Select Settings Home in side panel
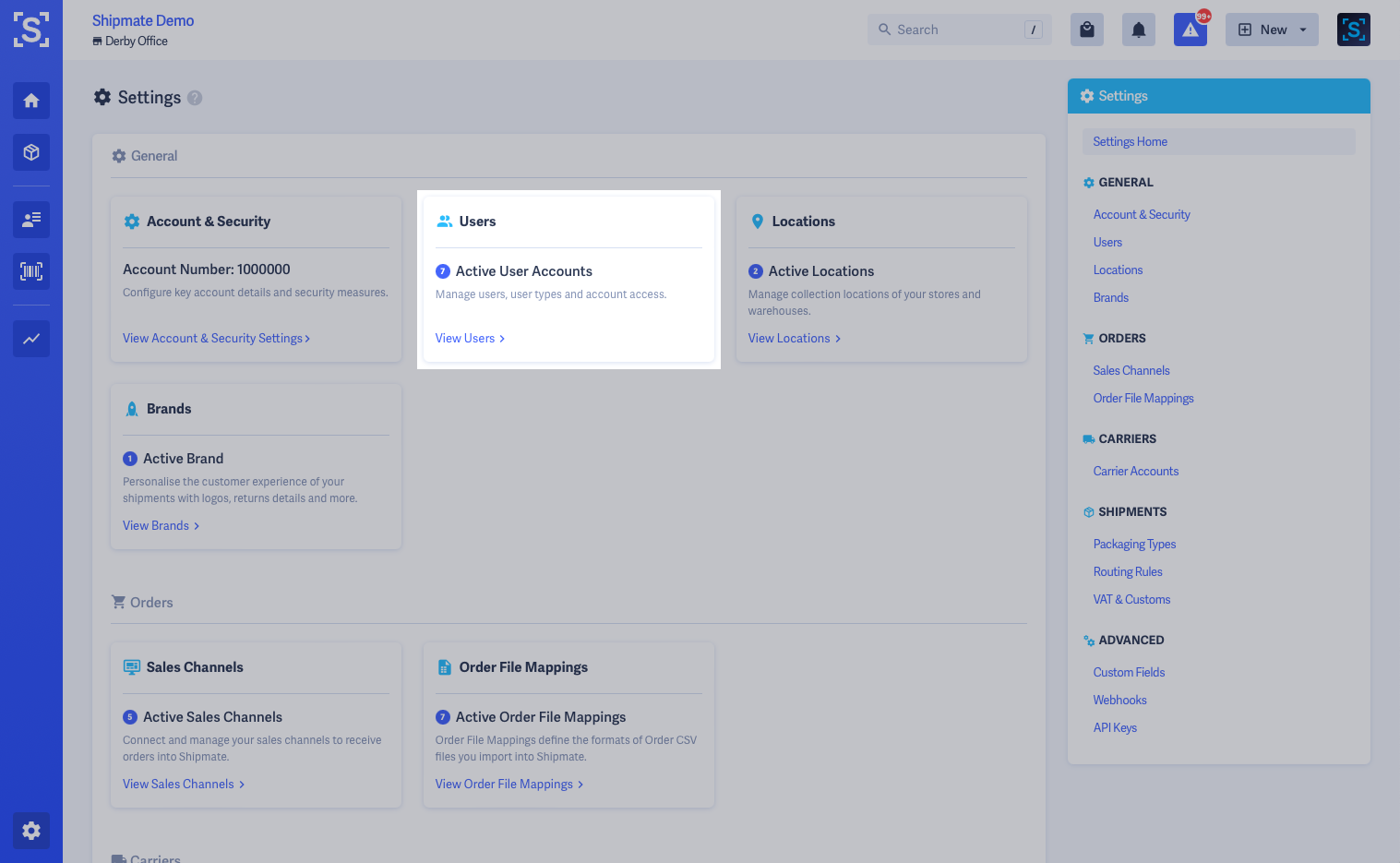The height and width of the screenshot is (863, 1400). point(1219,142)
